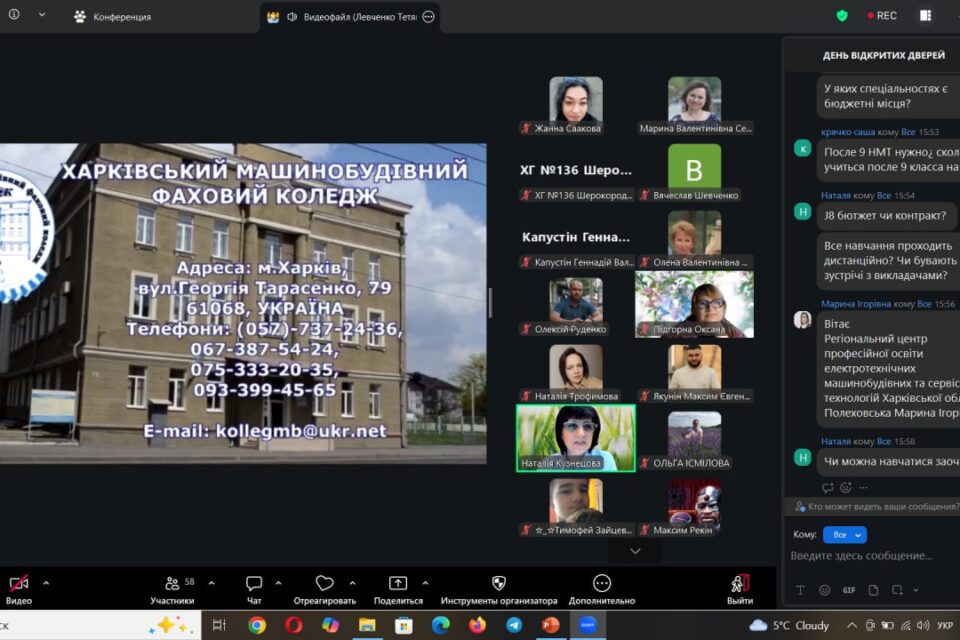Click sender name Марина Ігорівна in chat

click(855, 304)
